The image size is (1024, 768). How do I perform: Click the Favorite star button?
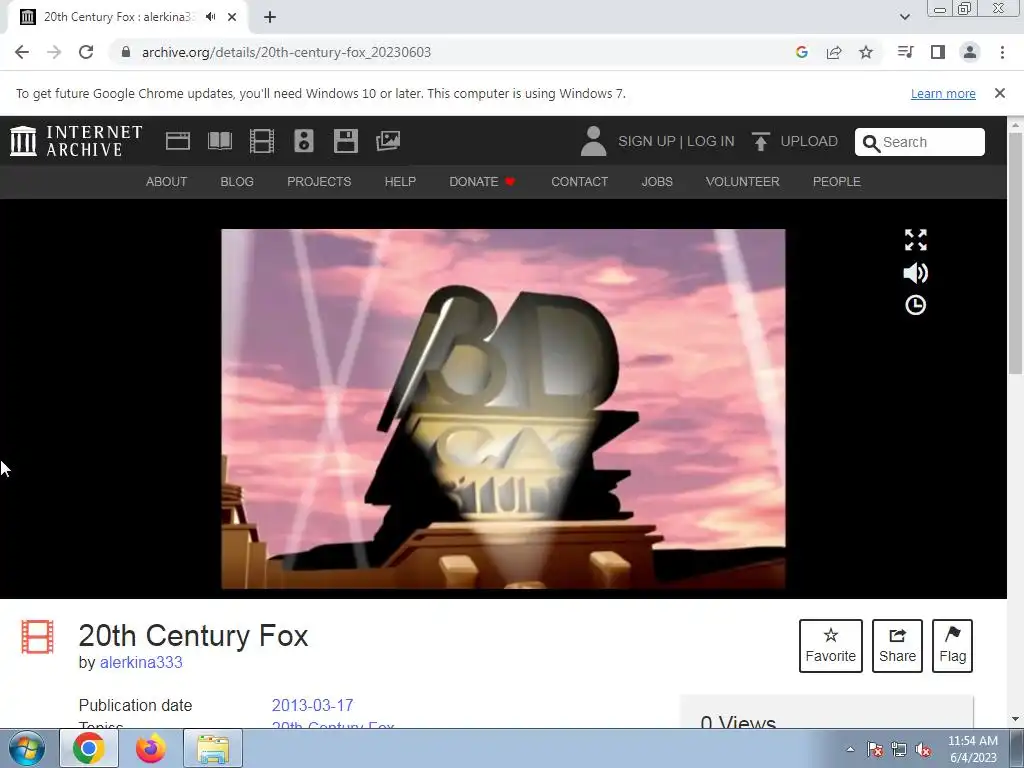coord(831,646)
